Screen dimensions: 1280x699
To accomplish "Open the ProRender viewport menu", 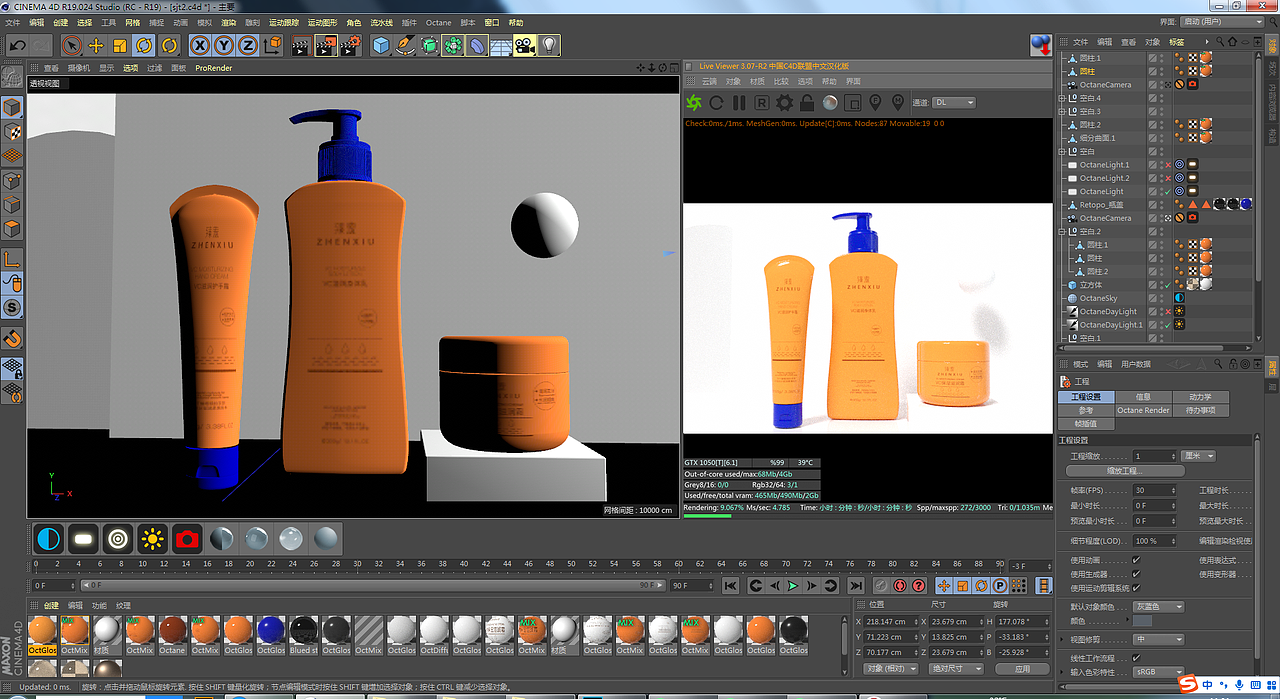I will click(x=213, y=68).
